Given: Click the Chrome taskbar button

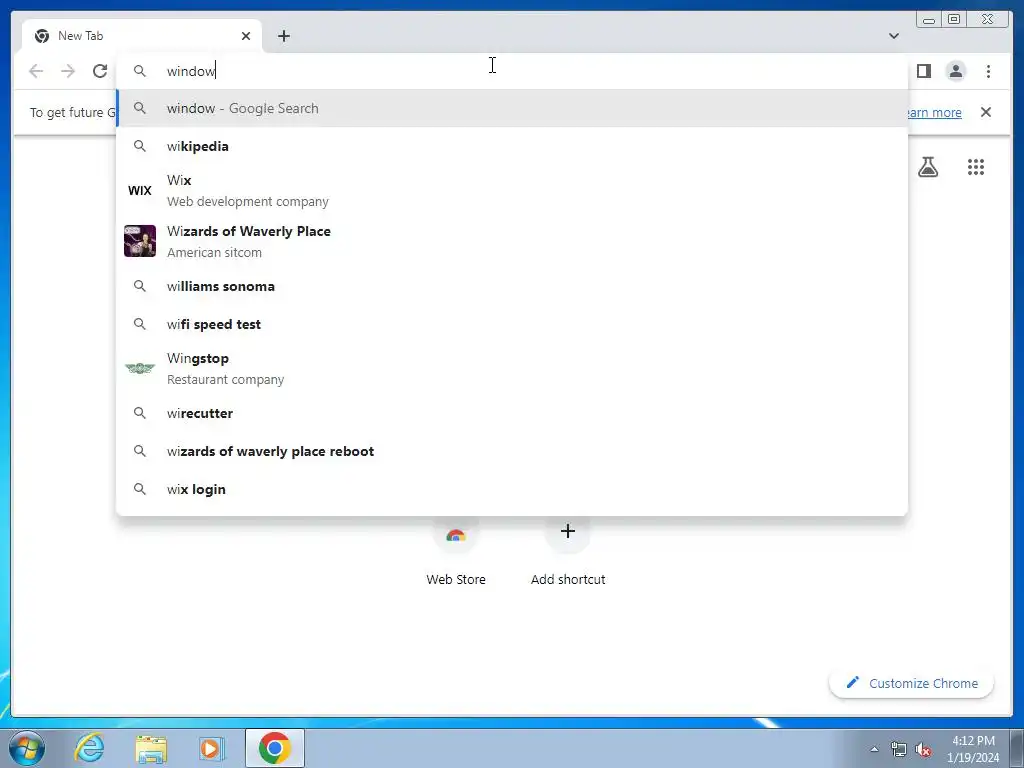Looking at the screenshot, I should tap(275, 748).
